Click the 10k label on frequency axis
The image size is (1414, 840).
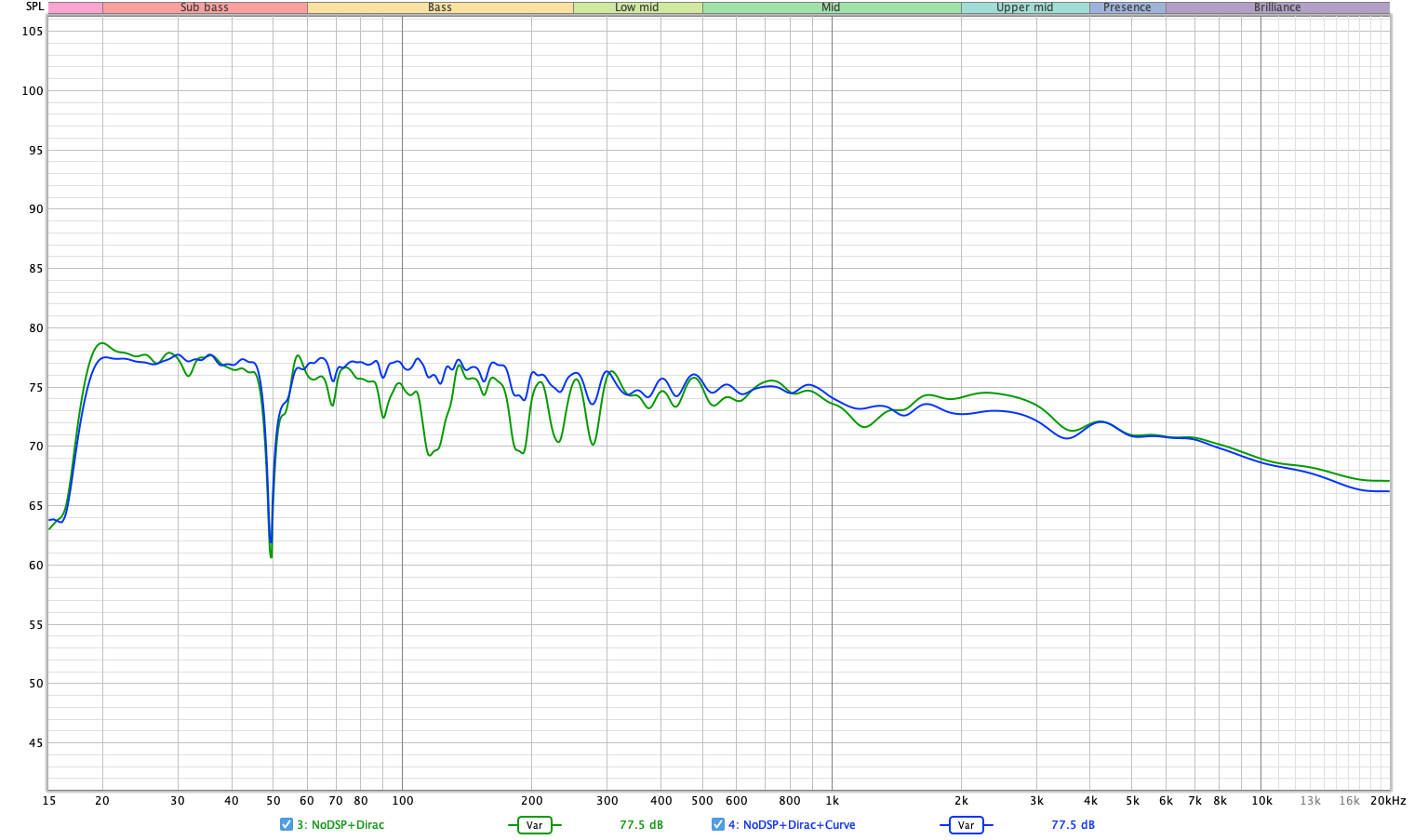coord(1261,801)
